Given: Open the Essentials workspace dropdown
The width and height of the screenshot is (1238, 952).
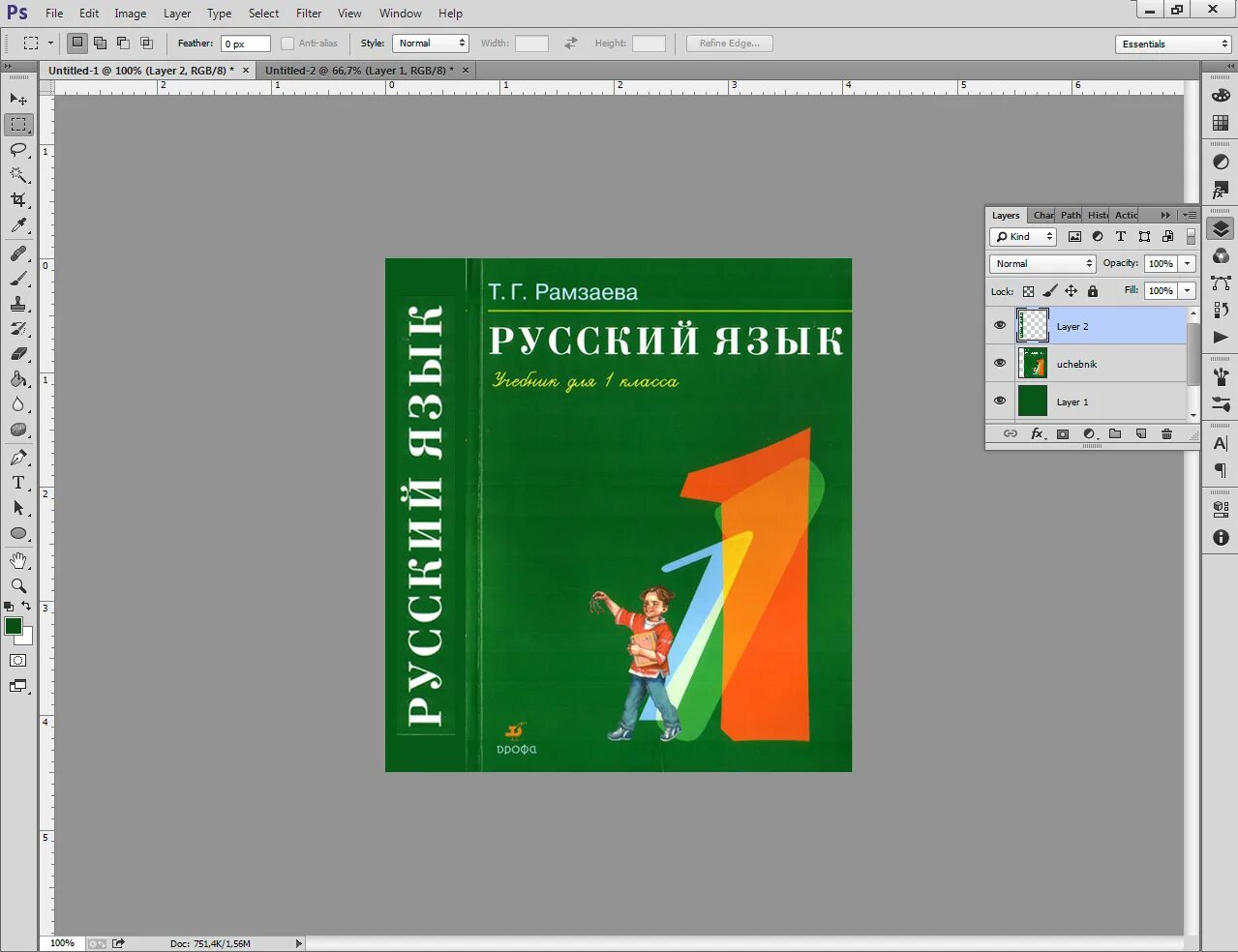Looking at the screenshot, I should coord(1173,45).
